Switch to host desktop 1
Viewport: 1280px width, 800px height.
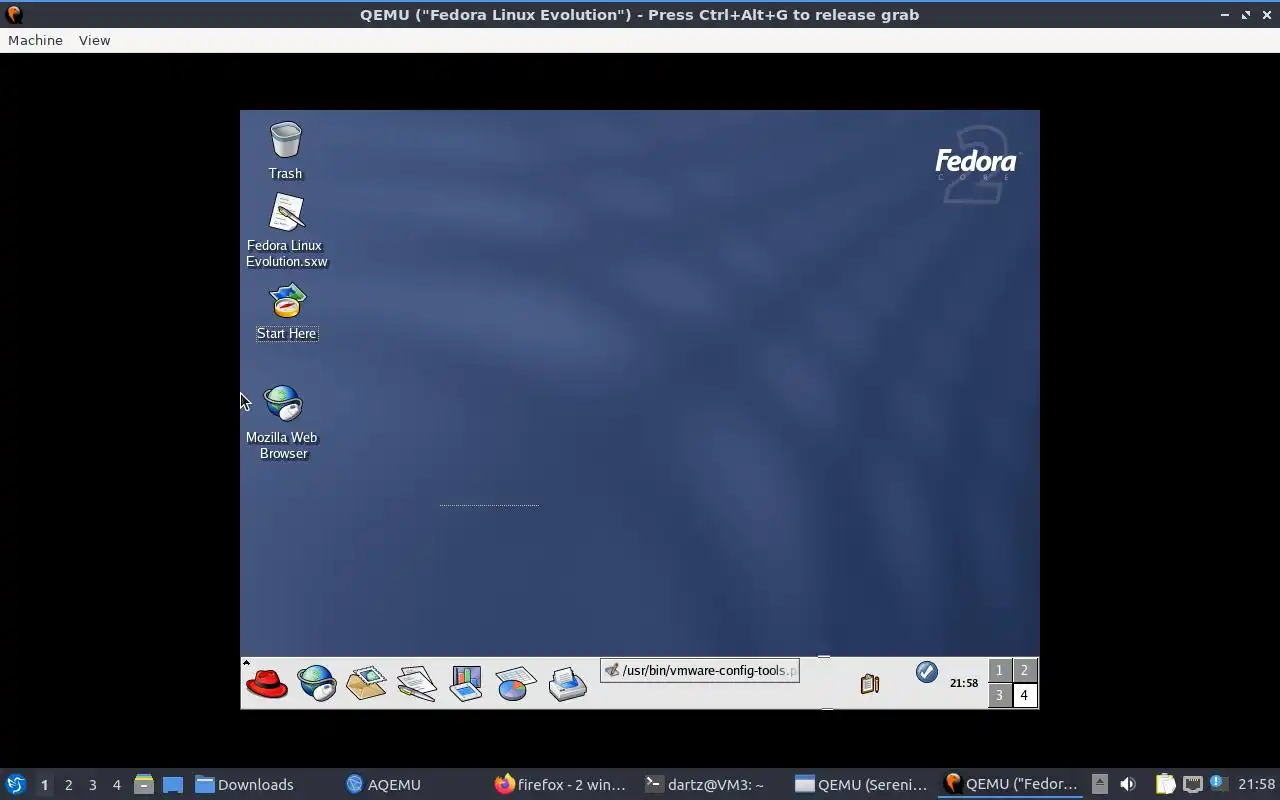44,785
